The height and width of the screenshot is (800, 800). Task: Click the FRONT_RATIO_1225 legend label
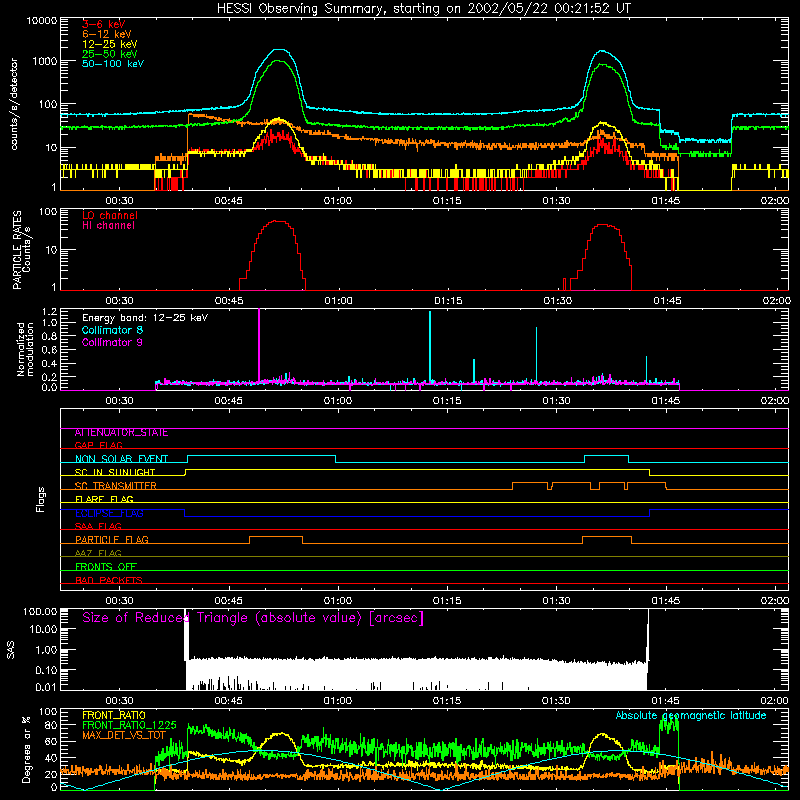[129, 725]
